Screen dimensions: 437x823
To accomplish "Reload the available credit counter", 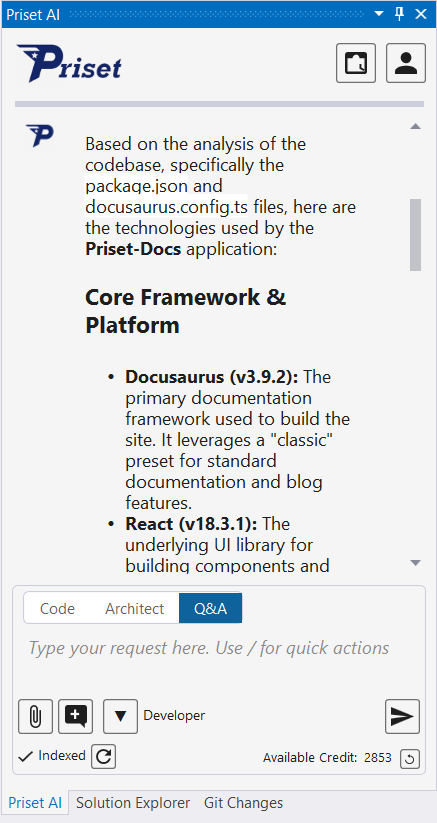I will click(x=410, y=758).
